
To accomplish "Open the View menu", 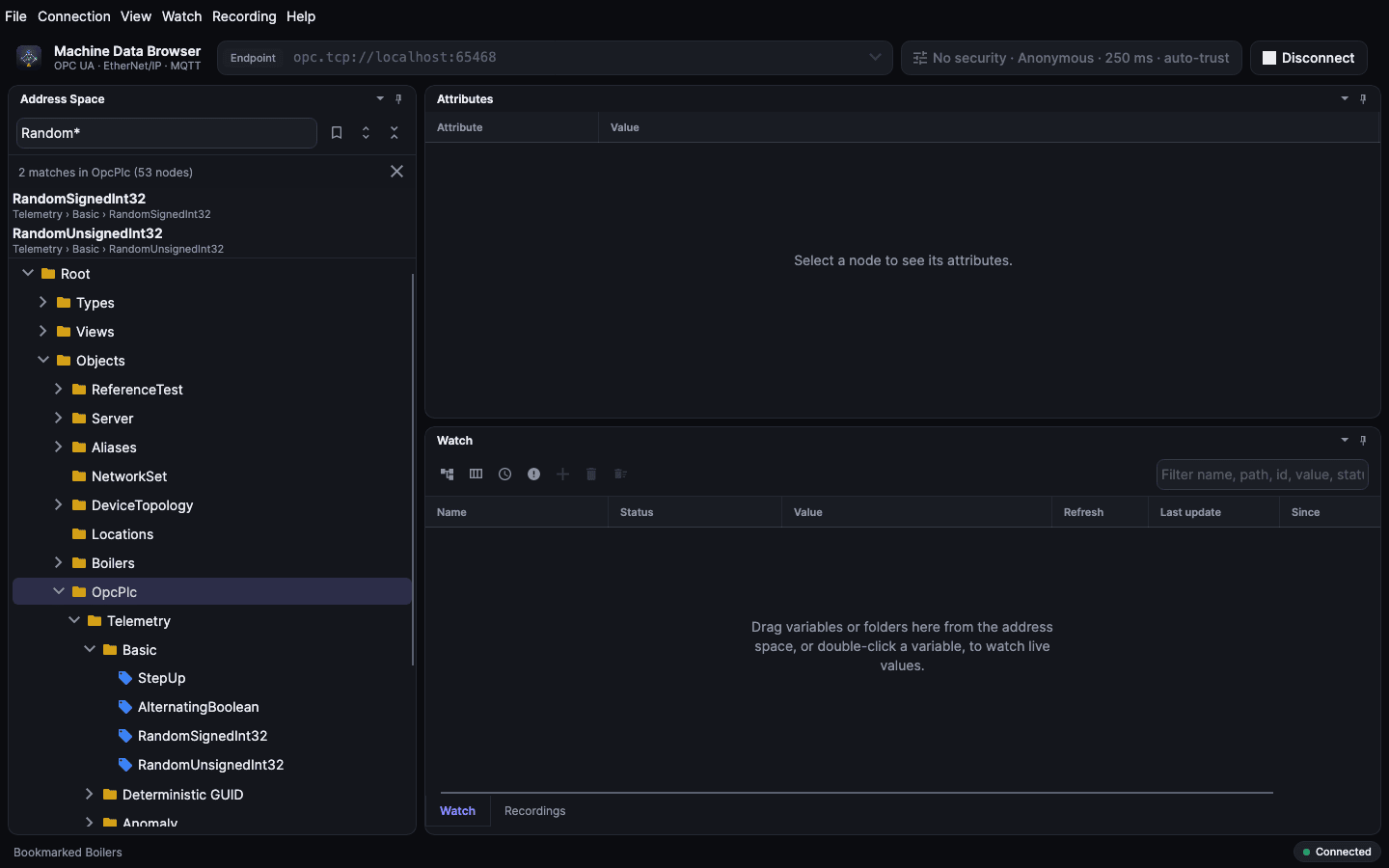I will click(136, 16).
